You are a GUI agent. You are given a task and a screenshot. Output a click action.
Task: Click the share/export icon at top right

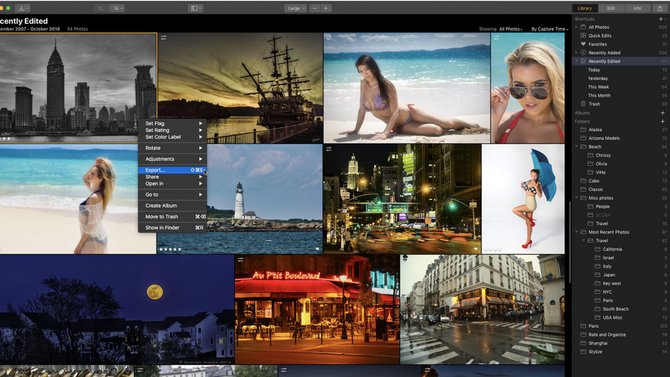click(x=660, y=8)
